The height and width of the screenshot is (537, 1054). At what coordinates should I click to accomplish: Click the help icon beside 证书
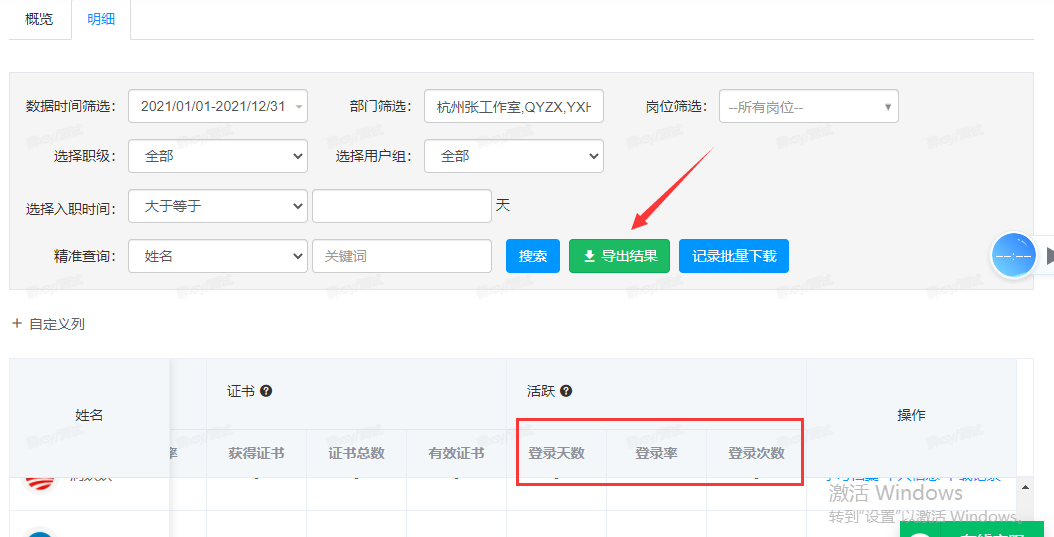(x=266, y=391)
